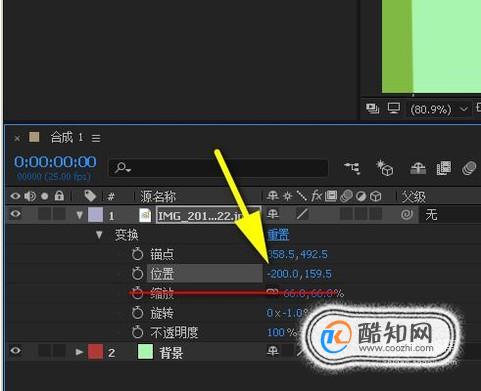Click the purple label color of layer 1
This screenshot has width=481, height=391.
(95, 215)
